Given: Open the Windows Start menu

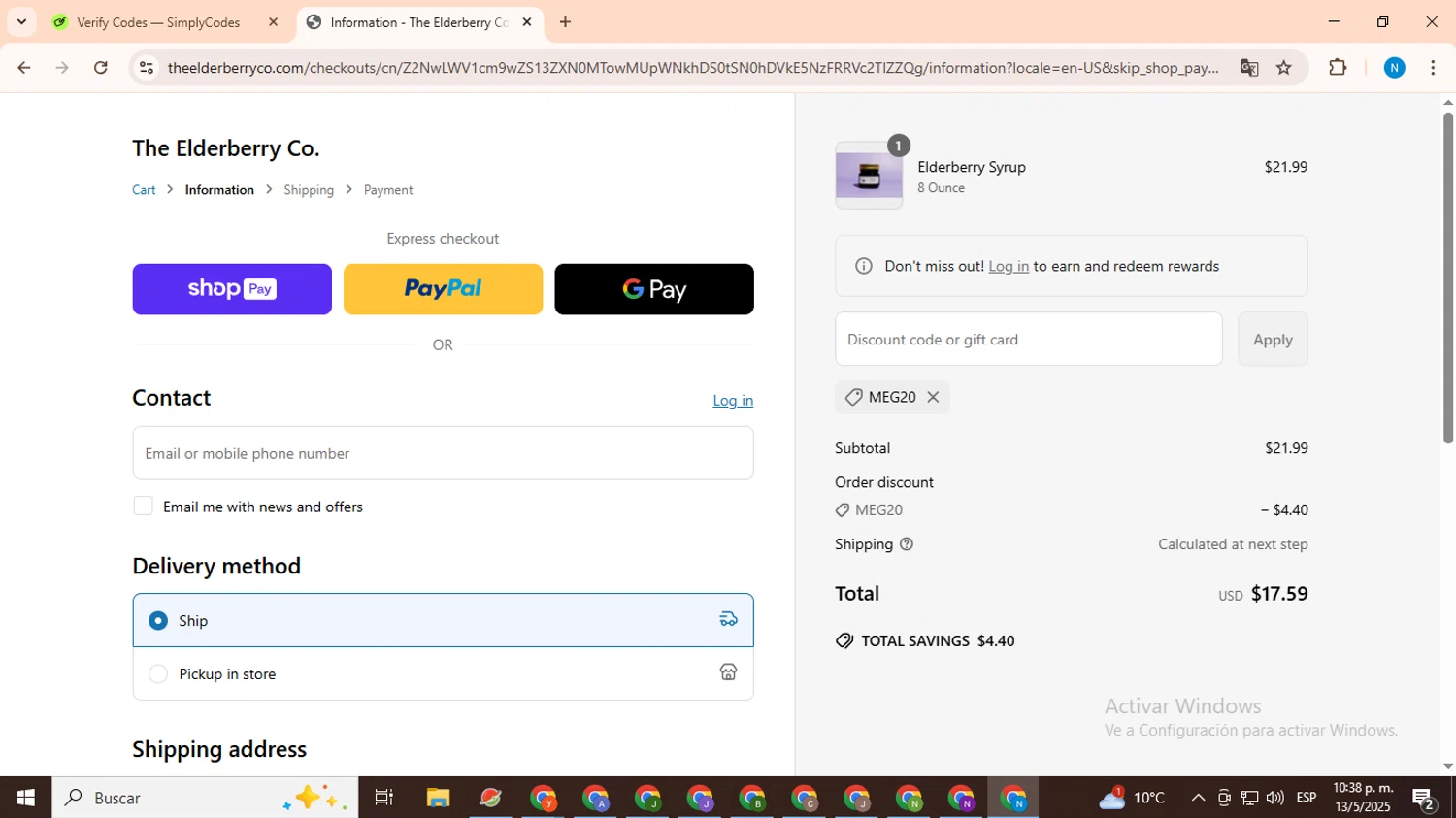Looking at the screenshot, I should 26,798.
